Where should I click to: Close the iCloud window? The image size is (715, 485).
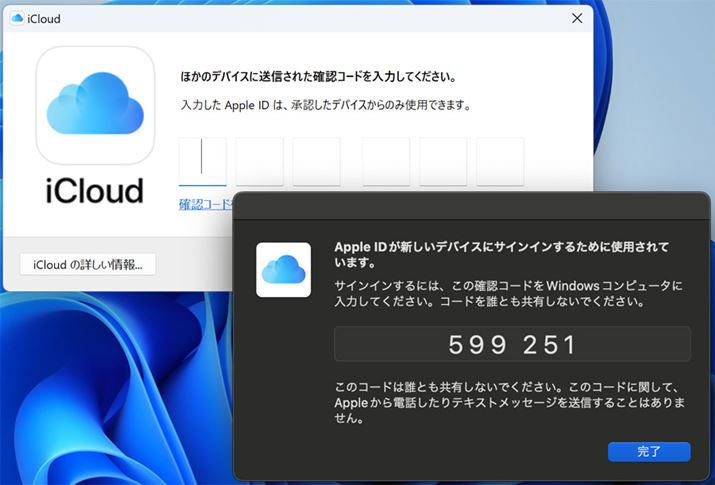pyautogui.click(x=577, y=18)
